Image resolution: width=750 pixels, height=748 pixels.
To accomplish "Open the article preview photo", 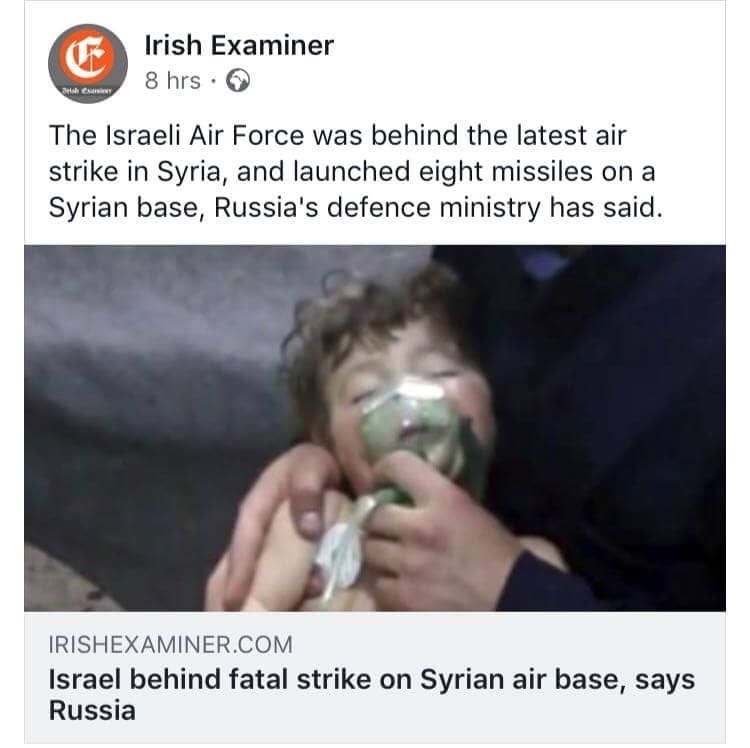I will point(375,428).
